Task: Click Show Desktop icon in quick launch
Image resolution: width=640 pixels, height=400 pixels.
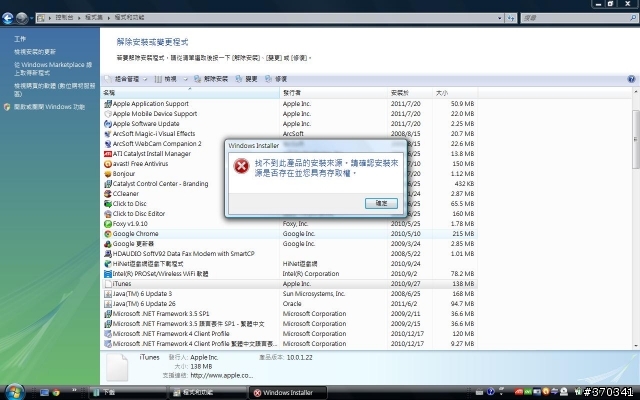Action: tap(44, 393)
